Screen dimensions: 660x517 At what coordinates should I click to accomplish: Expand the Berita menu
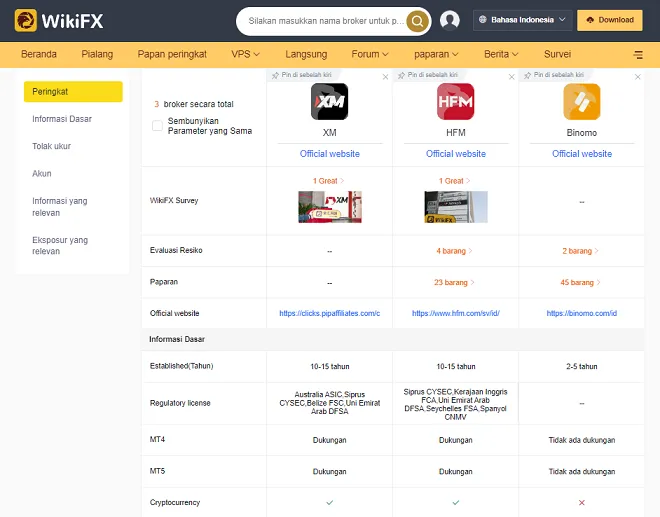coord(501,54)
